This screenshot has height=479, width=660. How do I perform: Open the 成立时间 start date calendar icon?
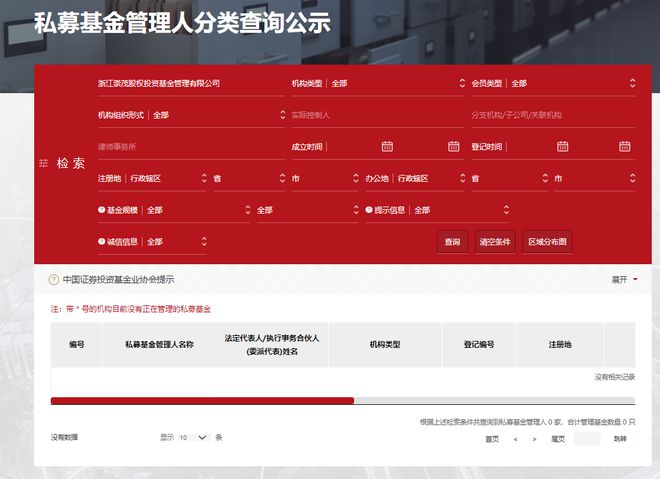(x=387, y=146)
